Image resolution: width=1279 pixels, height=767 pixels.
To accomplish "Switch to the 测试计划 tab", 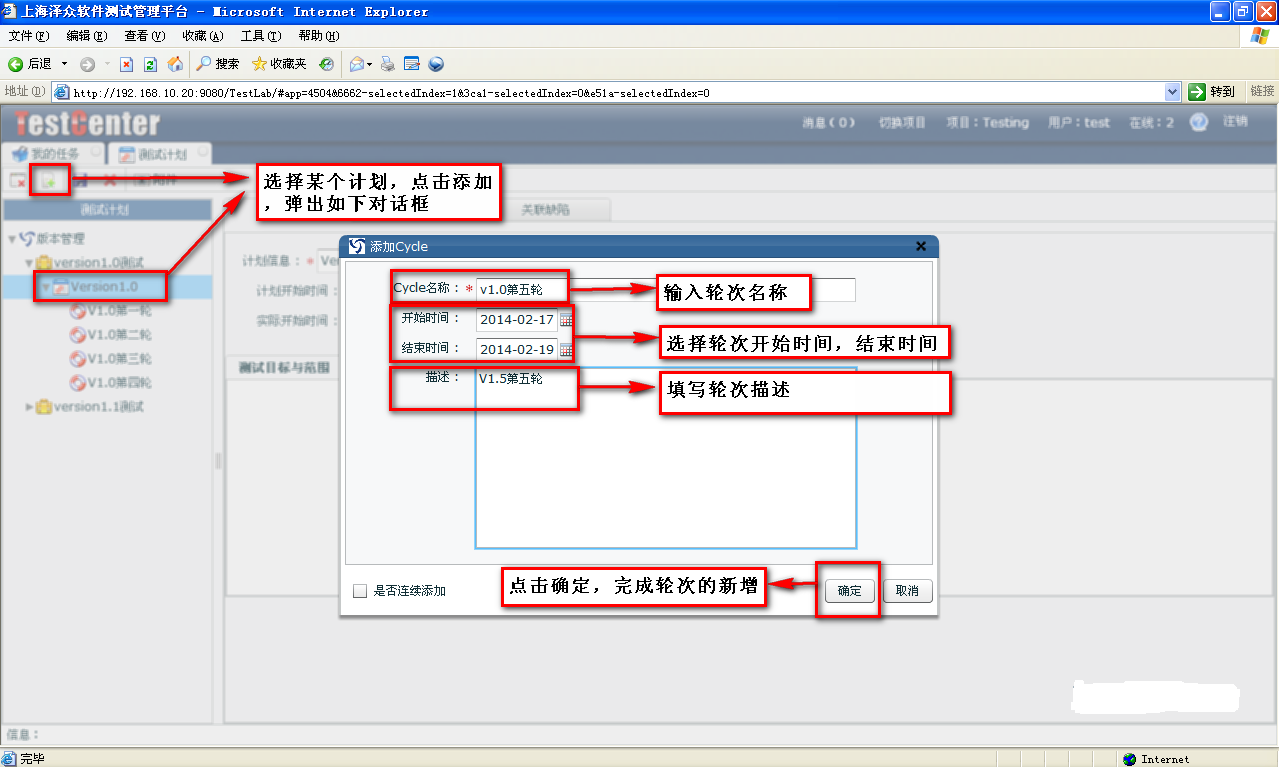I will tap(160, 154).
